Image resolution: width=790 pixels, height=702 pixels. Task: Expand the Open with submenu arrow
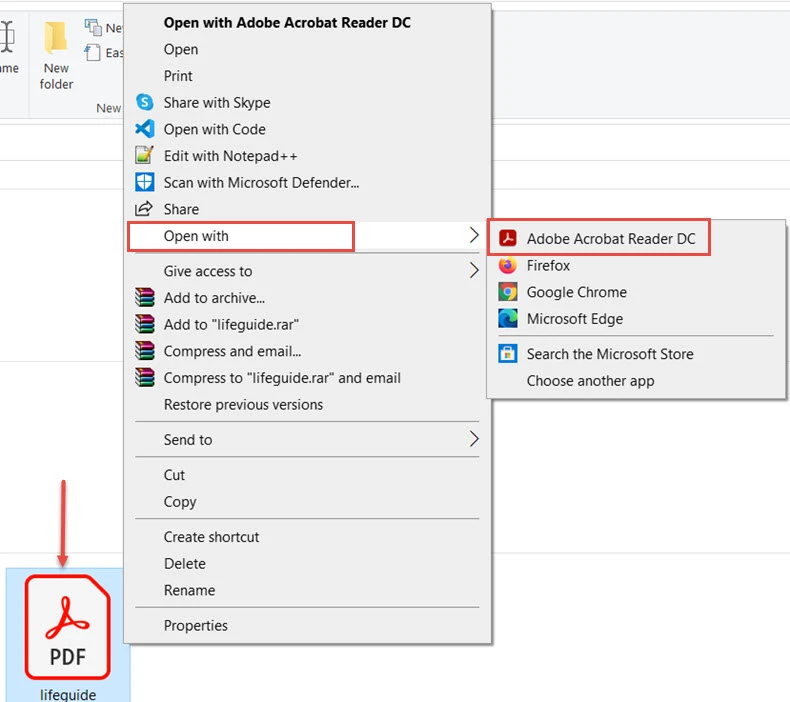pyautogui.click(x=474, y=235)
